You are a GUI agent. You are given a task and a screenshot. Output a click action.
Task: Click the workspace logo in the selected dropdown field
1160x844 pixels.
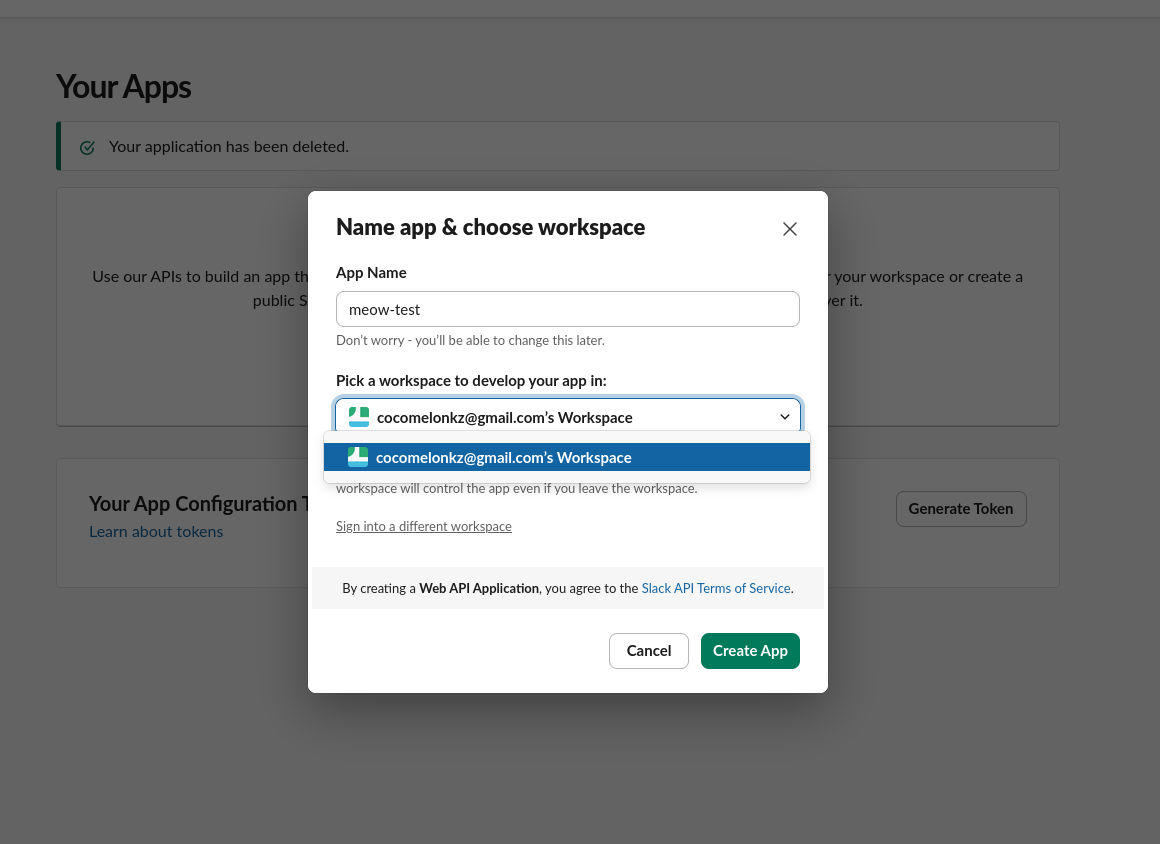359,417
